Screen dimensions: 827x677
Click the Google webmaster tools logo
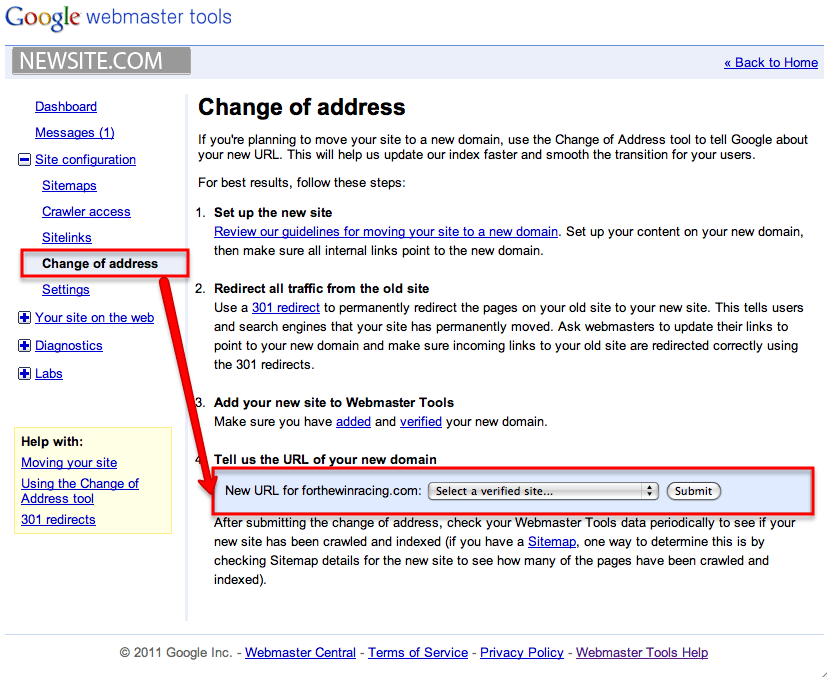[x=118, y=18]
